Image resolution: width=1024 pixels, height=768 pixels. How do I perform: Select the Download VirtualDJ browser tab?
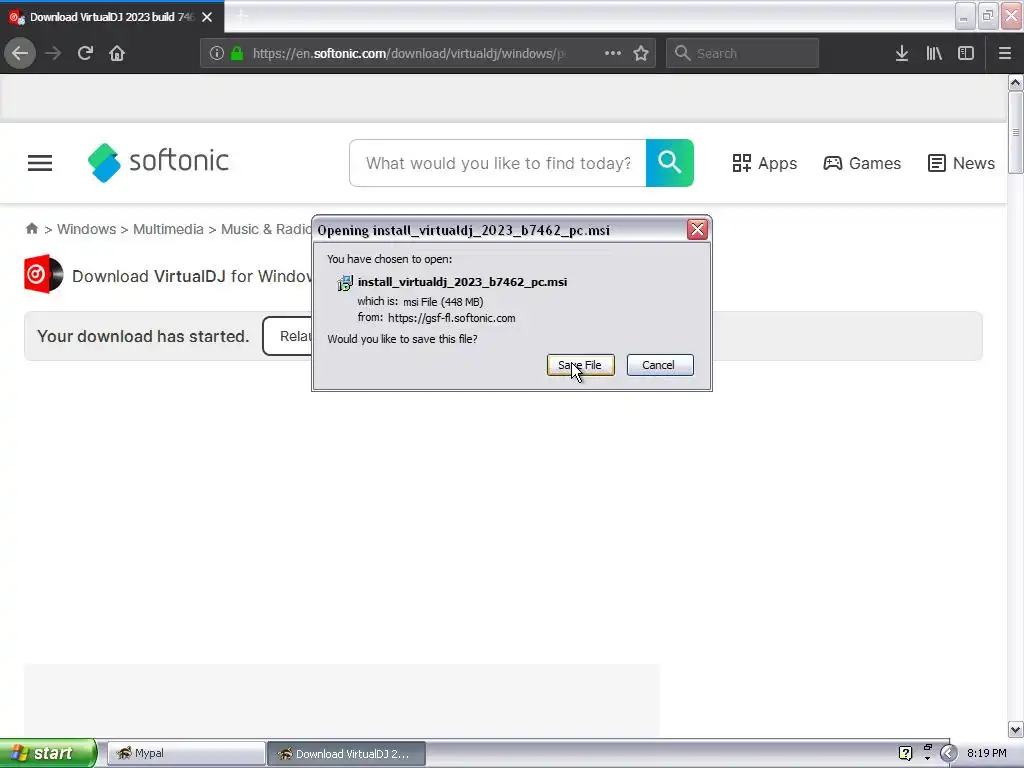(111, 17)
